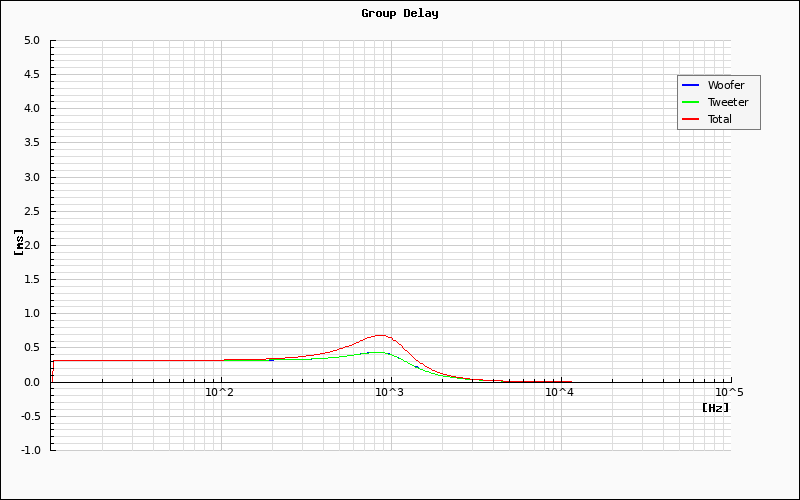Click the -1.0 value on the y-axis
The image size is (800, 500).
(30, 450)
